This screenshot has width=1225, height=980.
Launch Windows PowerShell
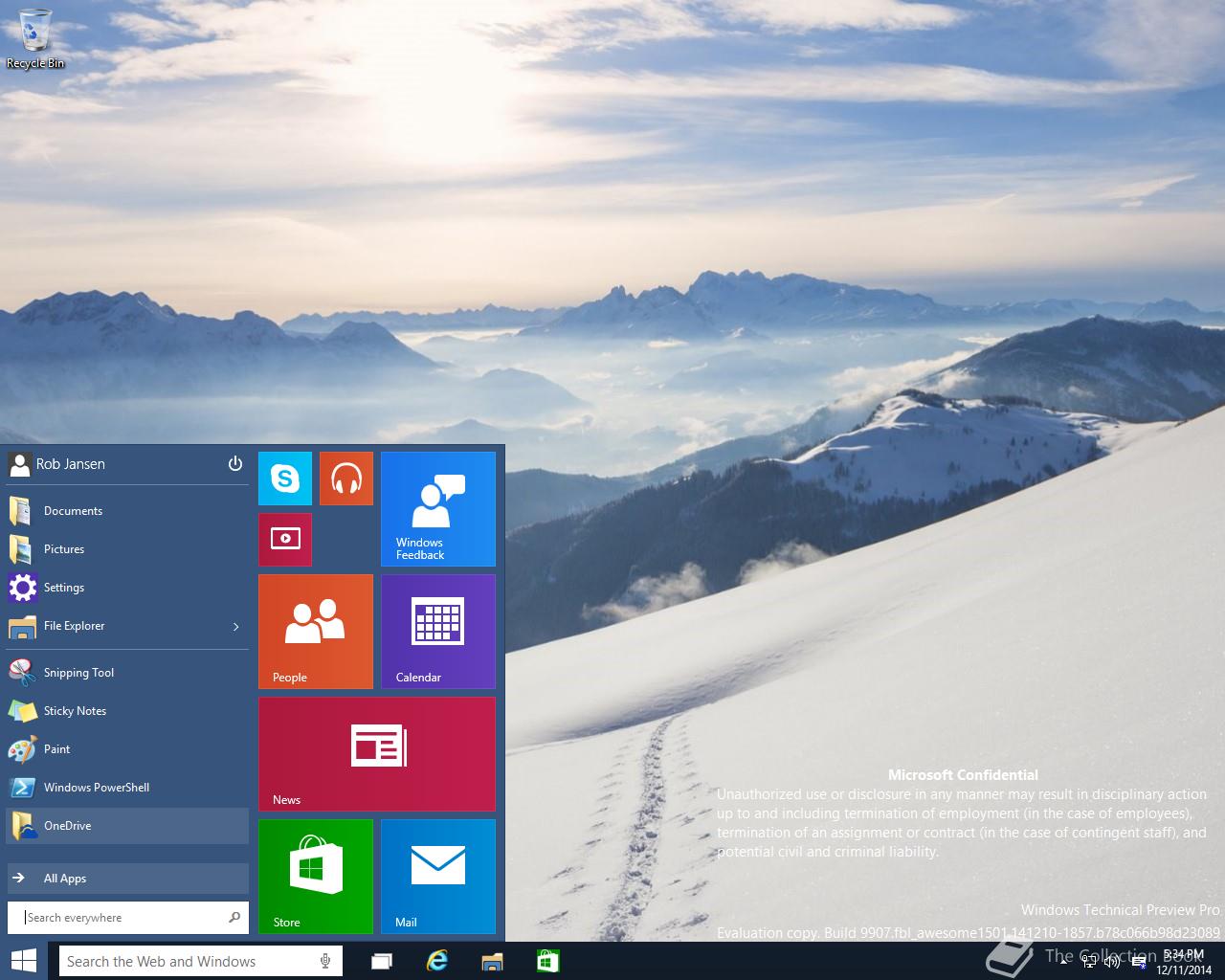pyautogui.click(x=127, y=788)
